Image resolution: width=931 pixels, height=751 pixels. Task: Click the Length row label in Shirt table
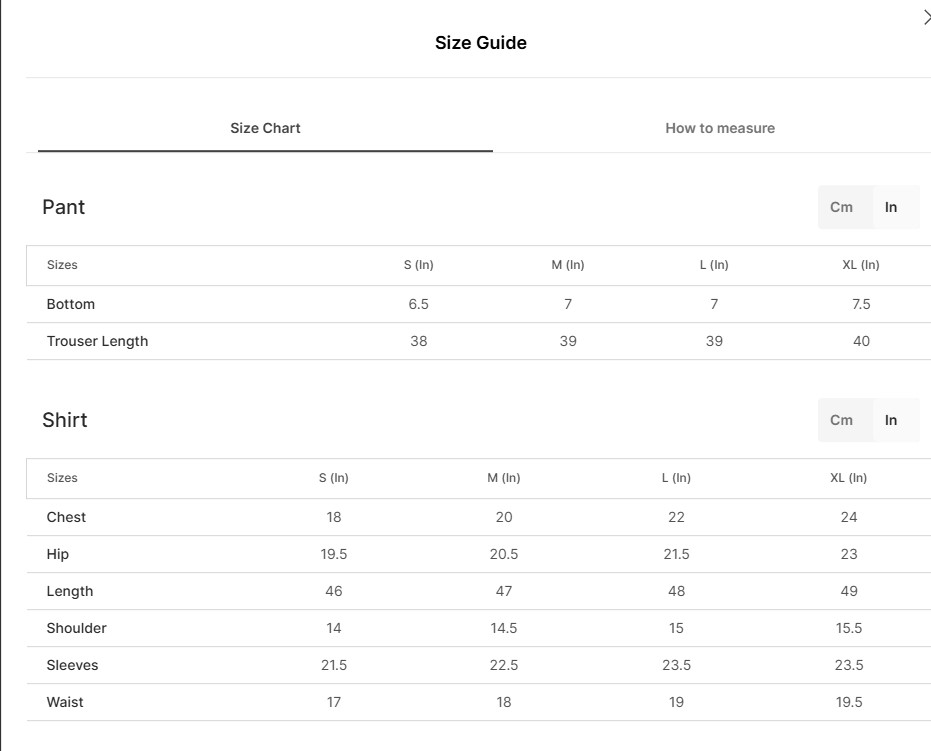[70, 591]
